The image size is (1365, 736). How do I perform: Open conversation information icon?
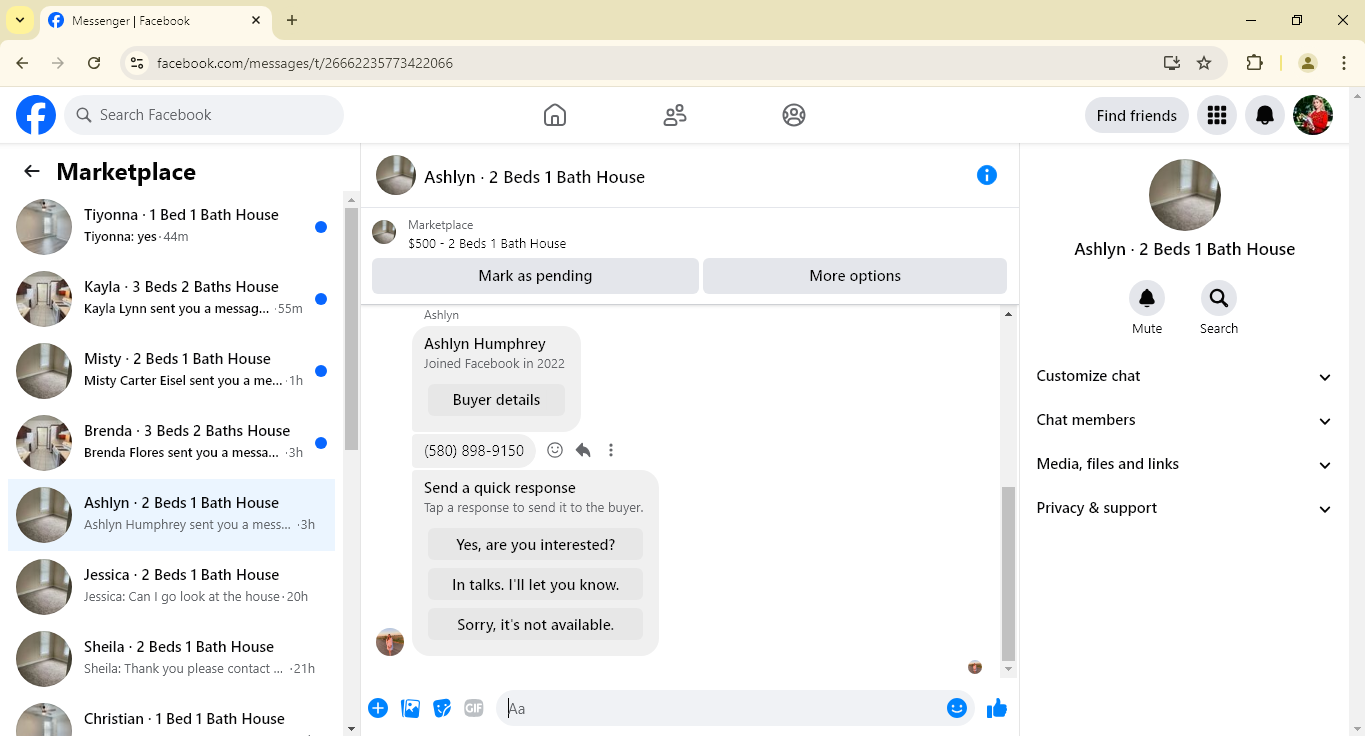[987, 175]
